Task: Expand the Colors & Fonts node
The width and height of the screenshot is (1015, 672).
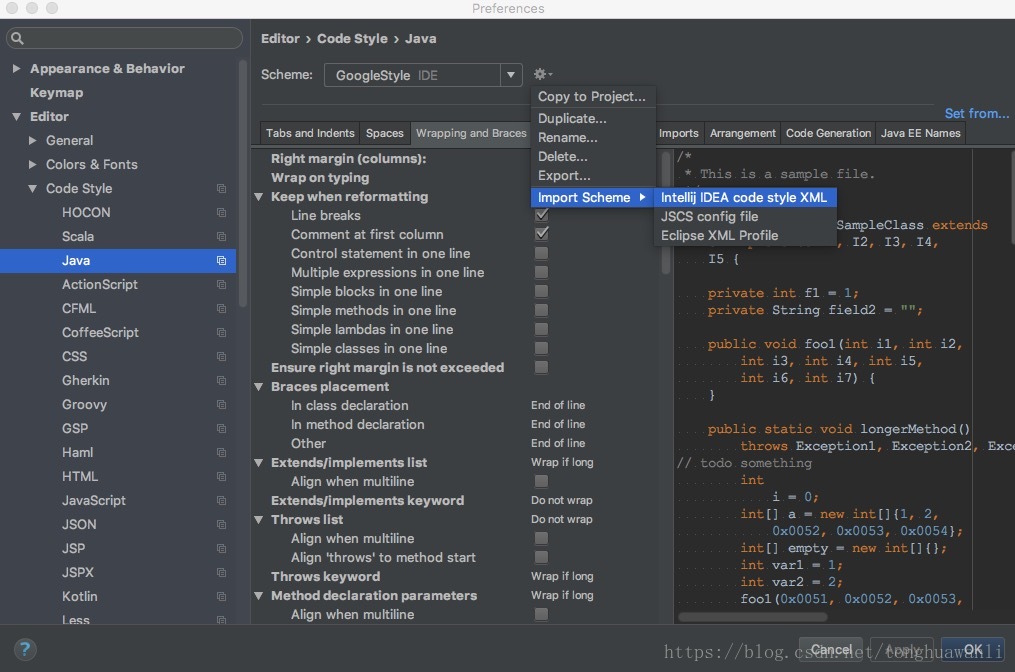Action: pyautogui.click(x=32, y=164)
